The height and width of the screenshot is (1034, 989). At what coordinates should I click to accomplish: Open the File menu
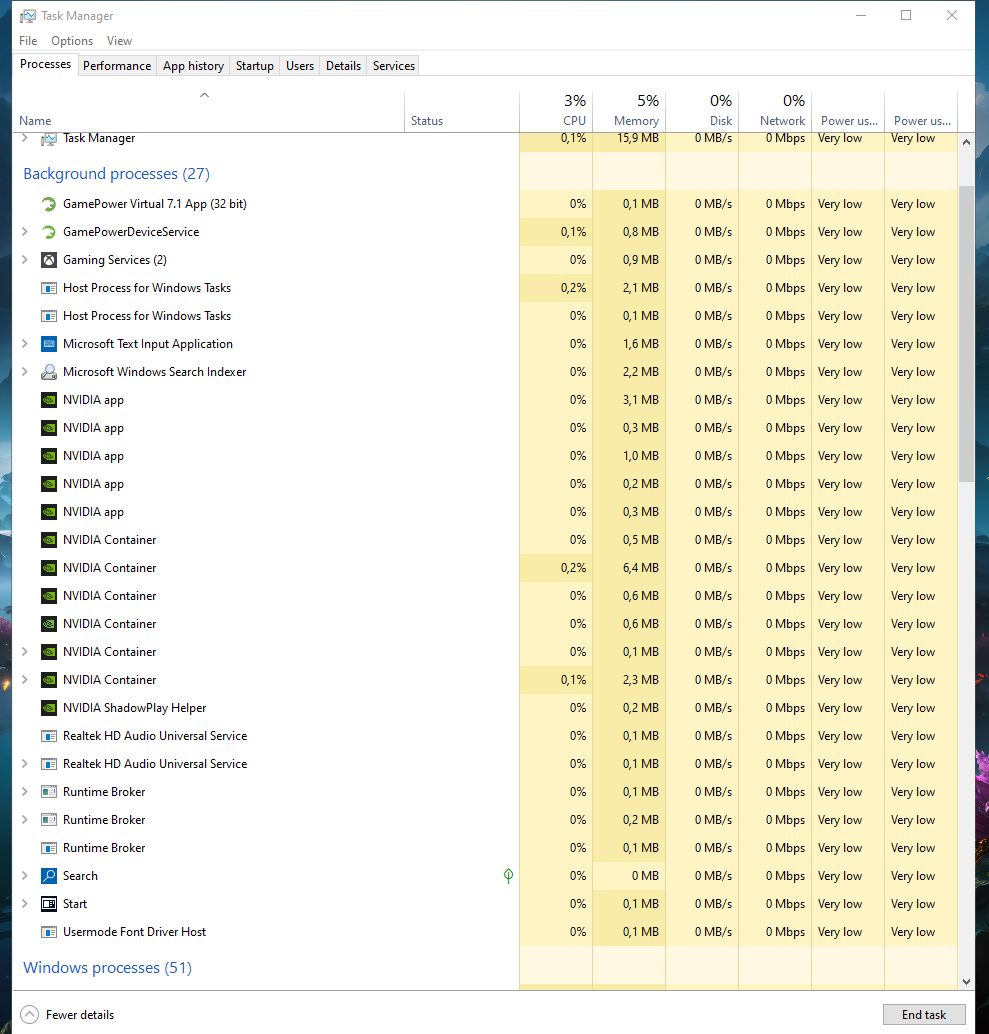28,41
